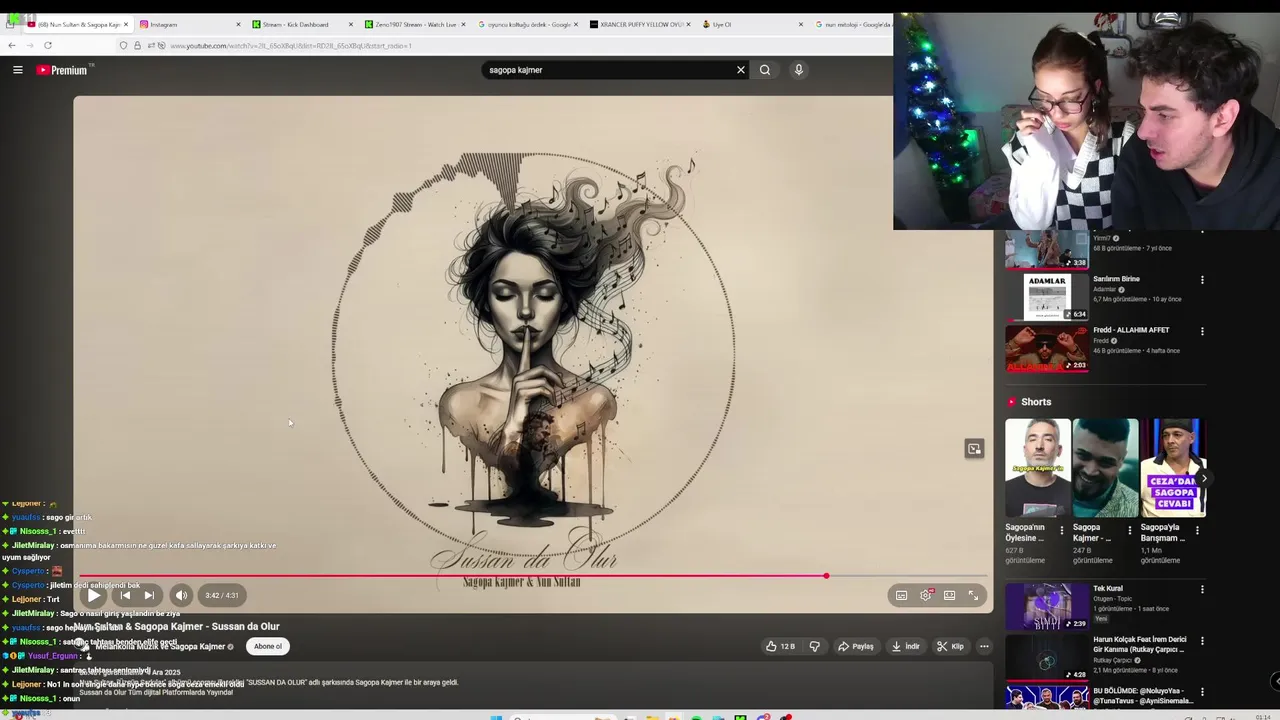The width and height of the screenshot is (1280, 720).
Task: Switch to theater mode
Action: (949, 595)
